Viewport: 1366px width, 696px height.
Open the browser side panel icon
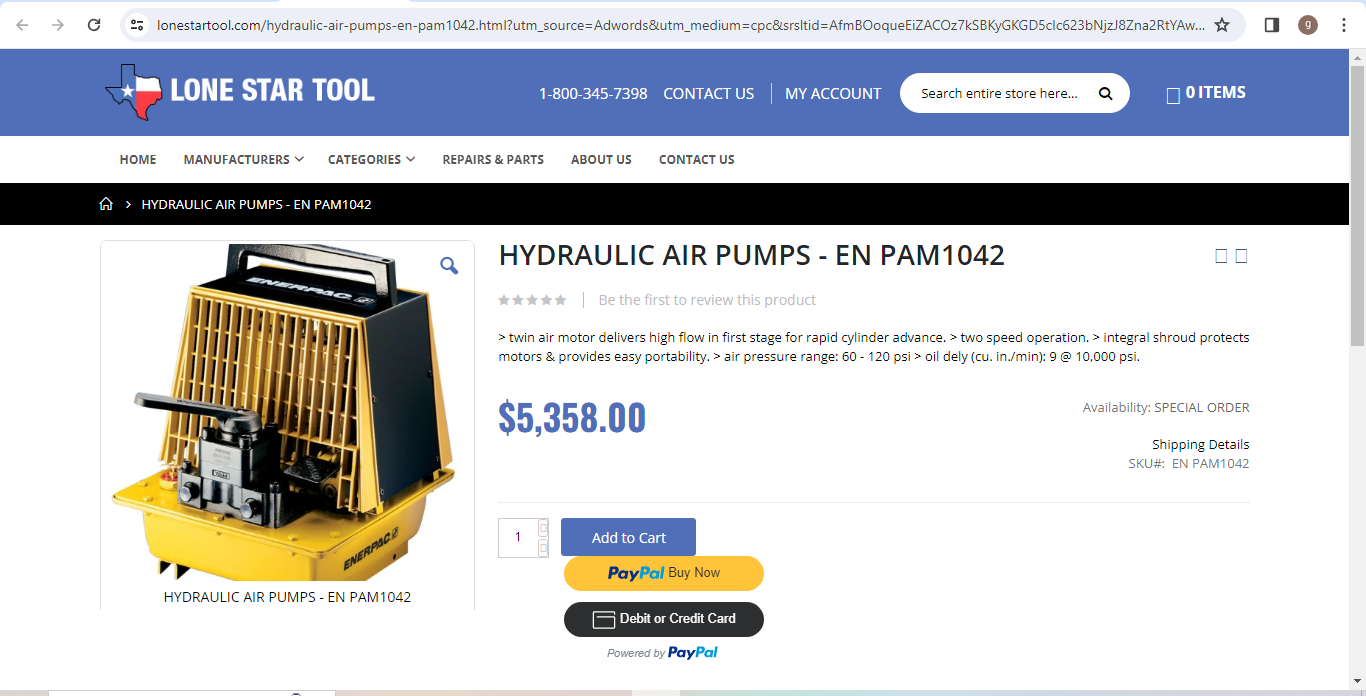[x=1272, y=25]
